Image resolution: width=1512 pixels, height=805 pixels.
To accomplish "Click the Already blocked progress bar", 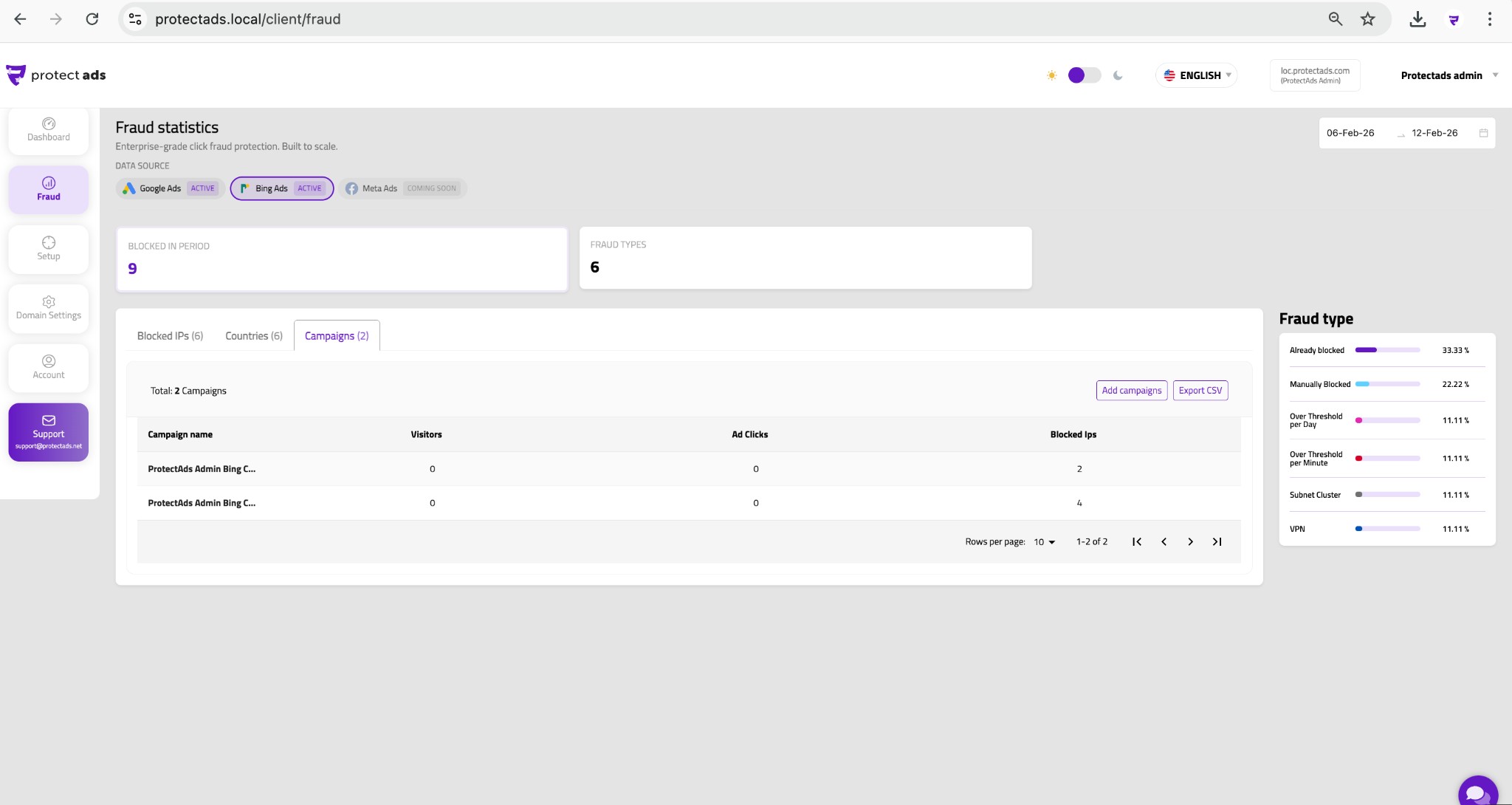I will point(1387,350).
